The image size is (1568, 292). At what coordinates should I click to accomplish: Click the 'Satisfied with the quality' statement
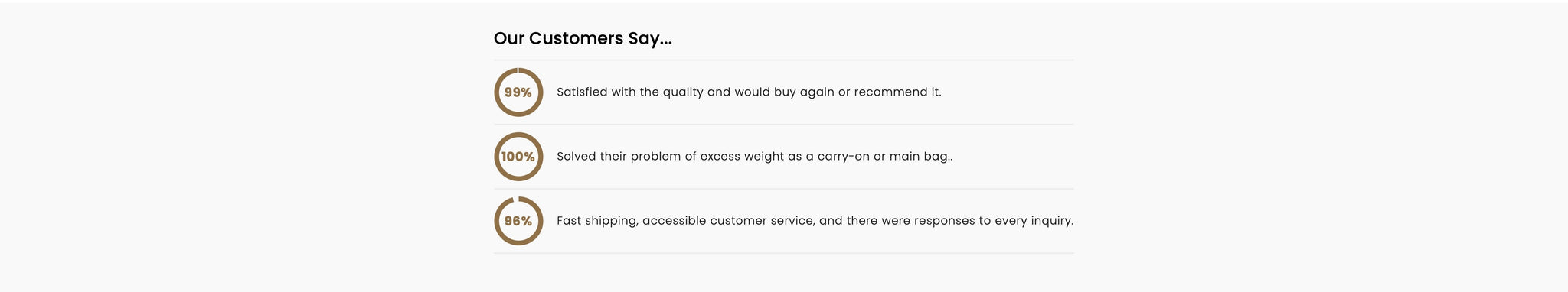coord(749,92)
